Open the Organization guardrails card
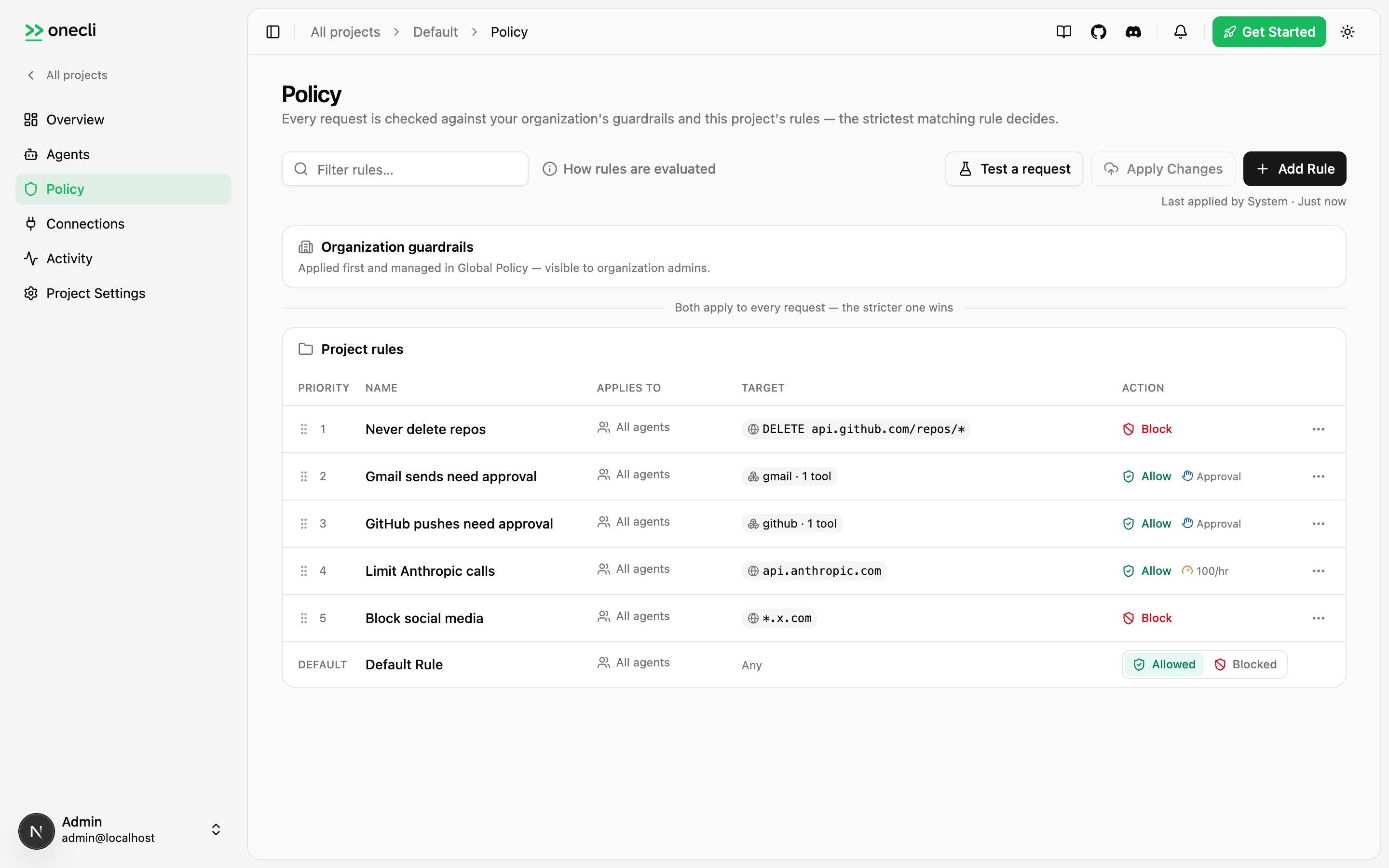Screen dimensions: 1389x868 tap(814, 257)
